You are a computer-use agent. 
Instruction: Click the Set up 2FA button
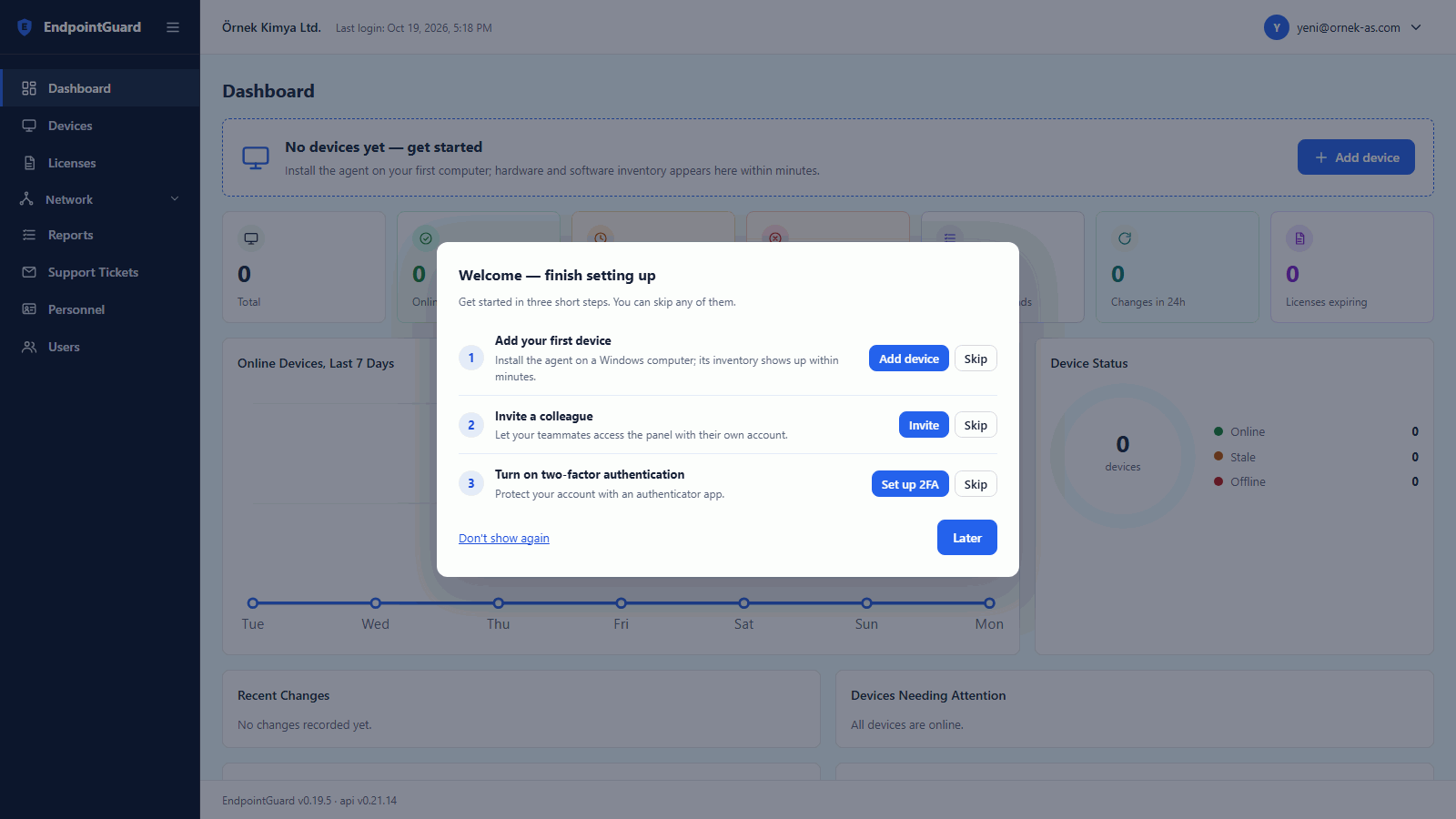click(x=910, y=484)
